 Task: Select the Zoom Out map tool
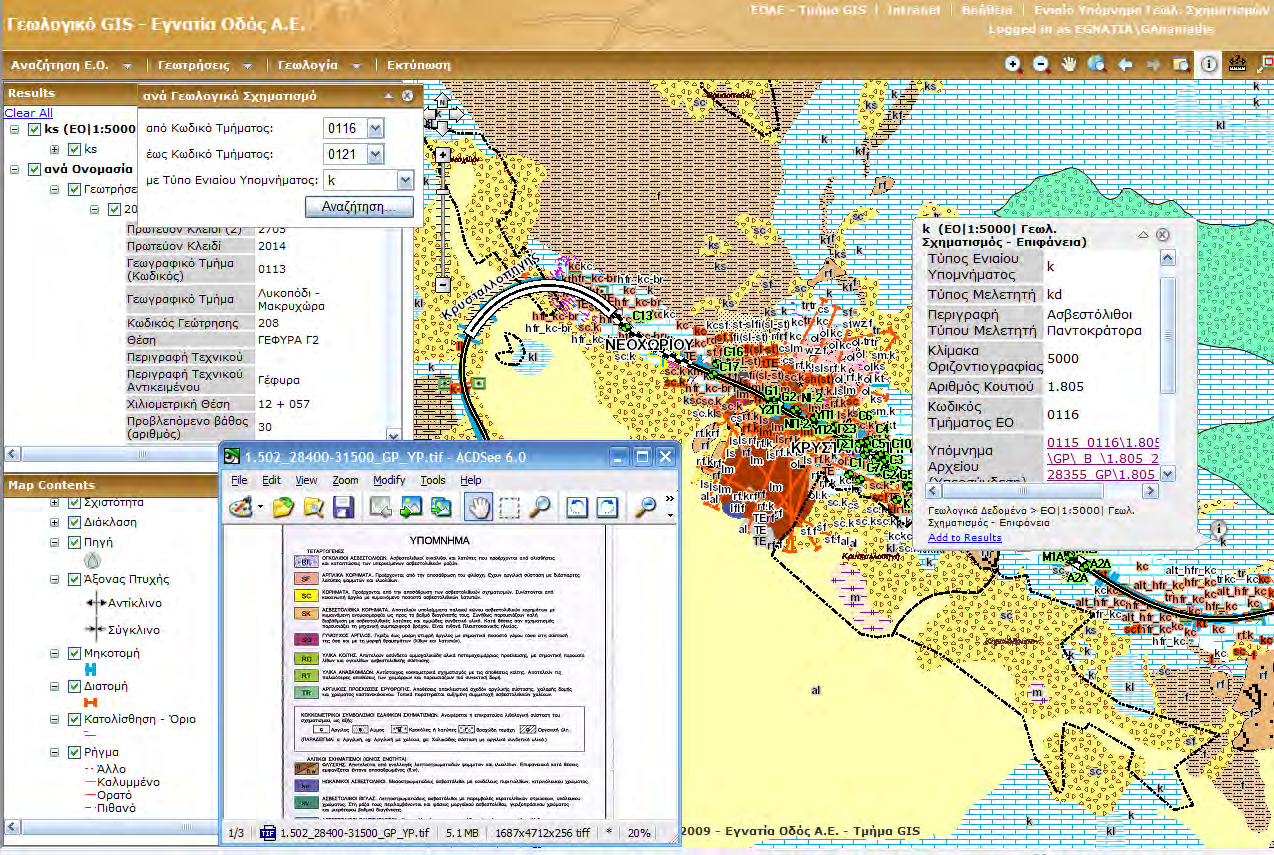click(1041, 64)
